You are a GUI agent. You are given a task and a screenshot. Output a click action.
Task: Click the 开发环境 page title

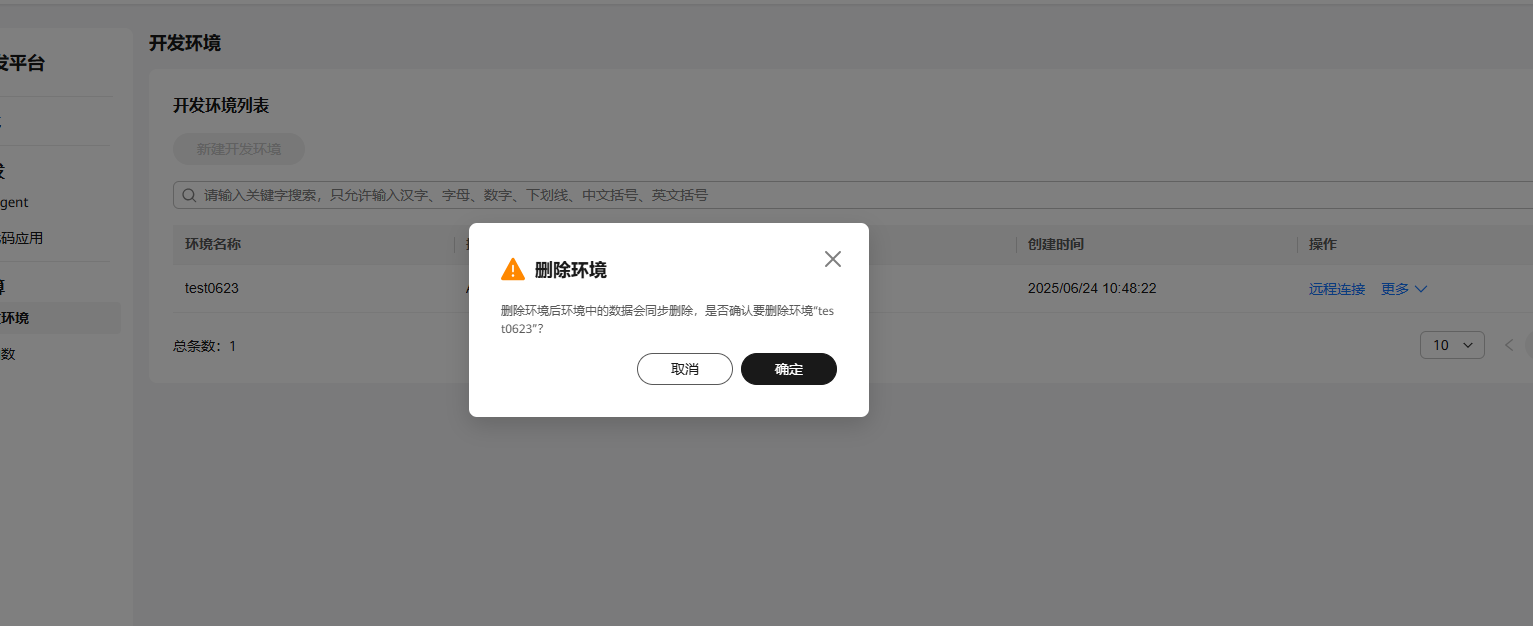(185, 43)
